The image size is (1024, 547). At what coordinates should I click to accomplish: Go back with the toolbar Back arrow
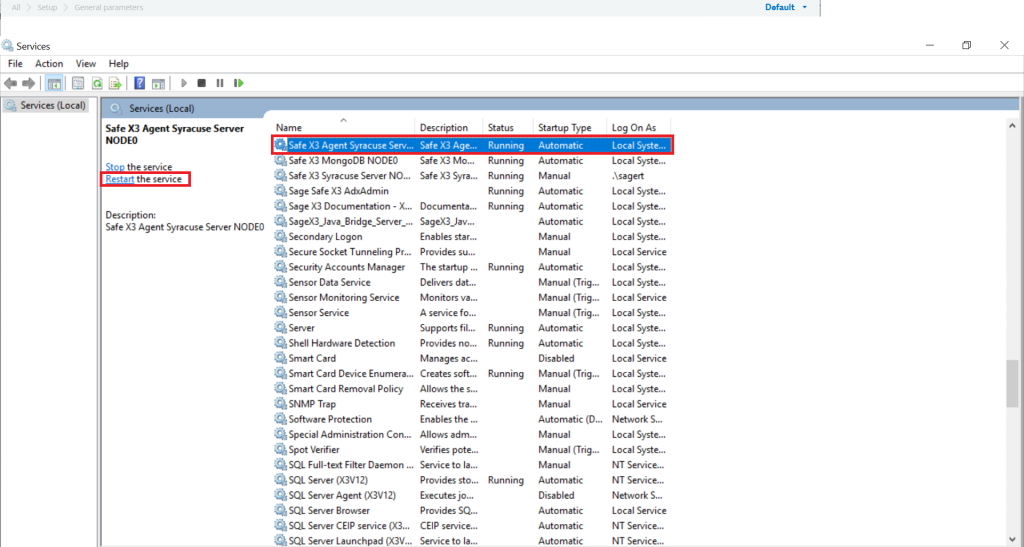point(10,84)
